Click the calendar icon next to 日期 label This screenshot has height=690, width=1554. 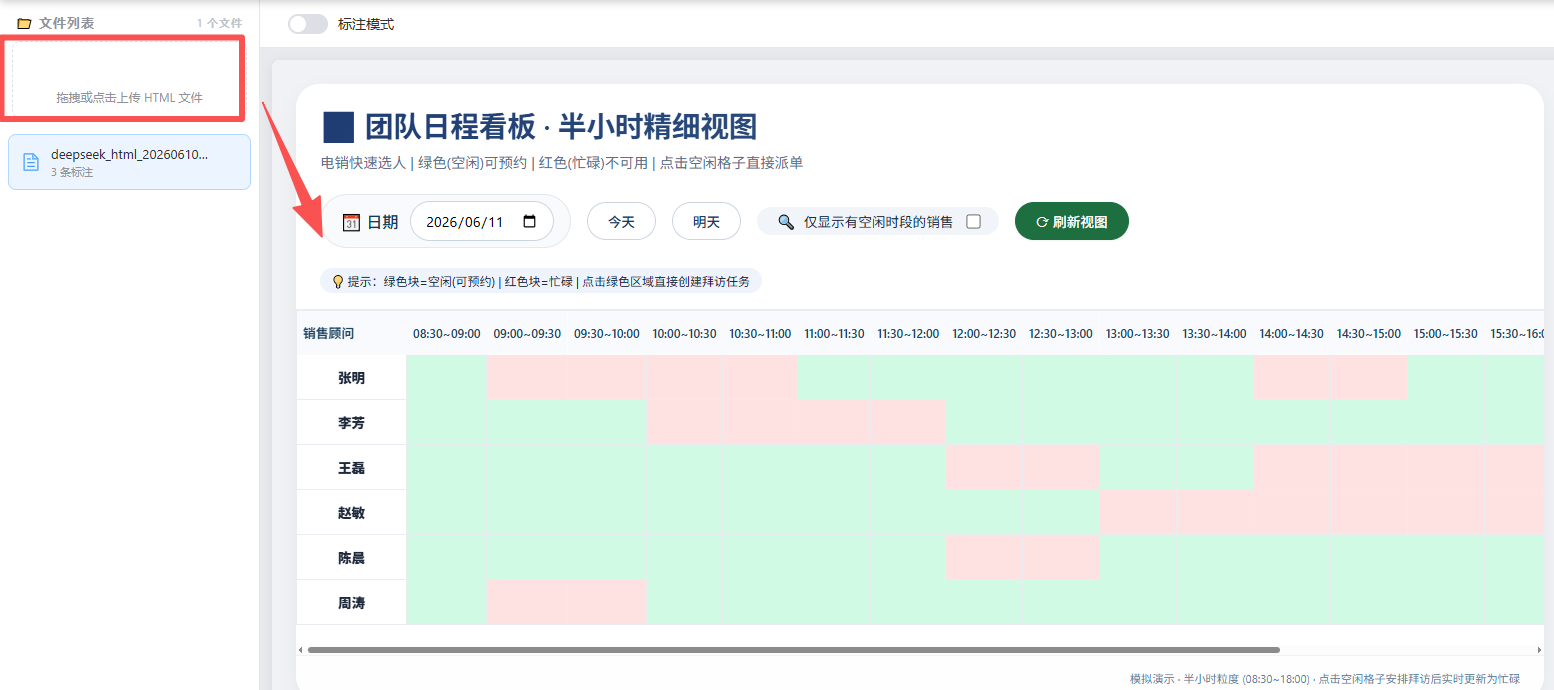coord(351,222)
